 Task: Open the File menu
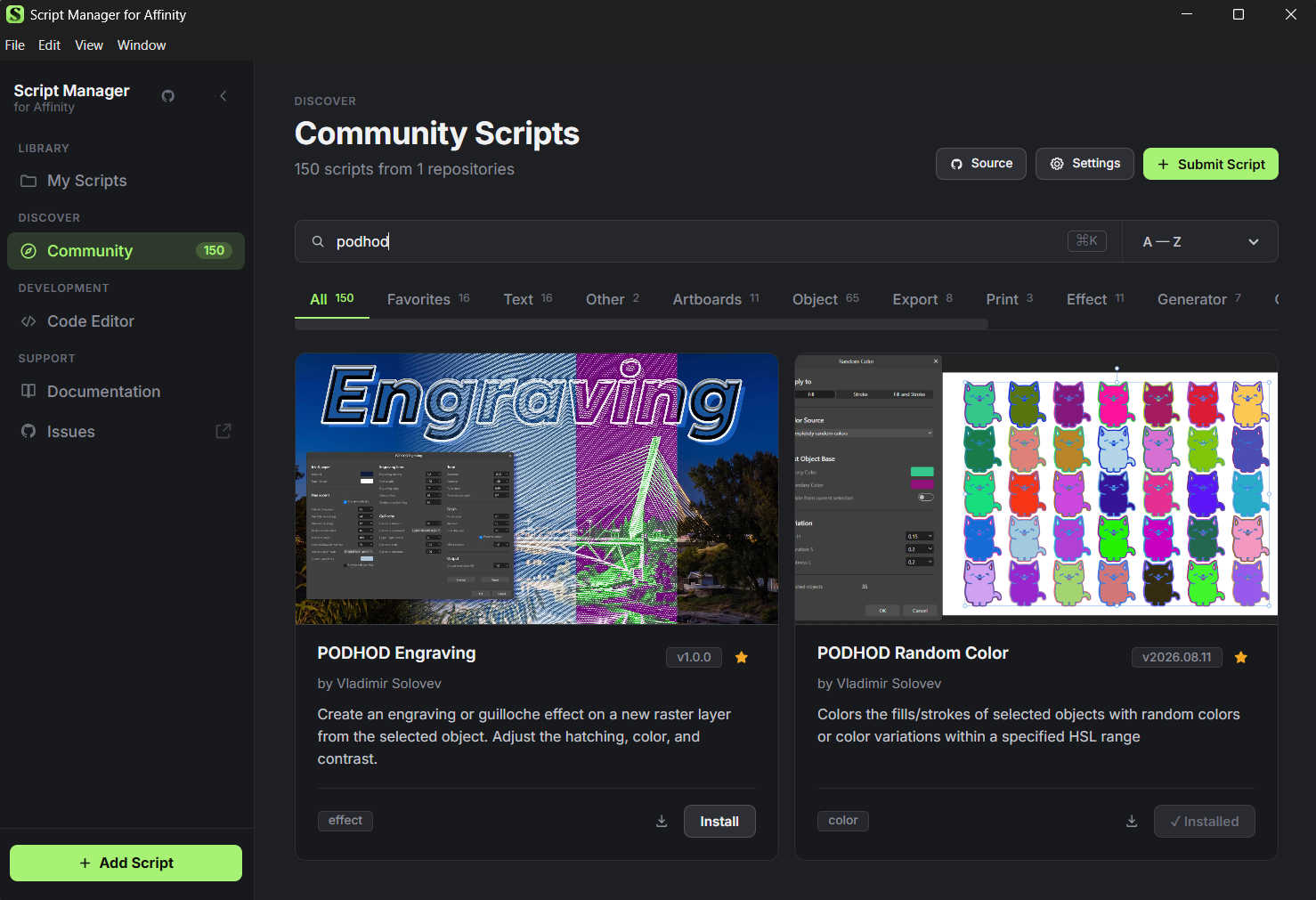15,45
